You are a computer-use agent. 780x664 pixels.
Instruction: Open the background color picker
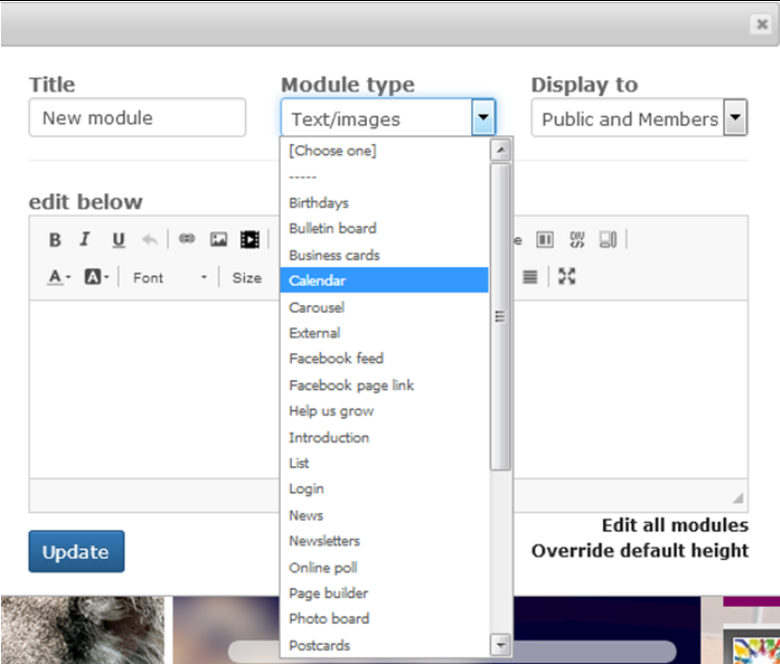click(x=97, y=278)
